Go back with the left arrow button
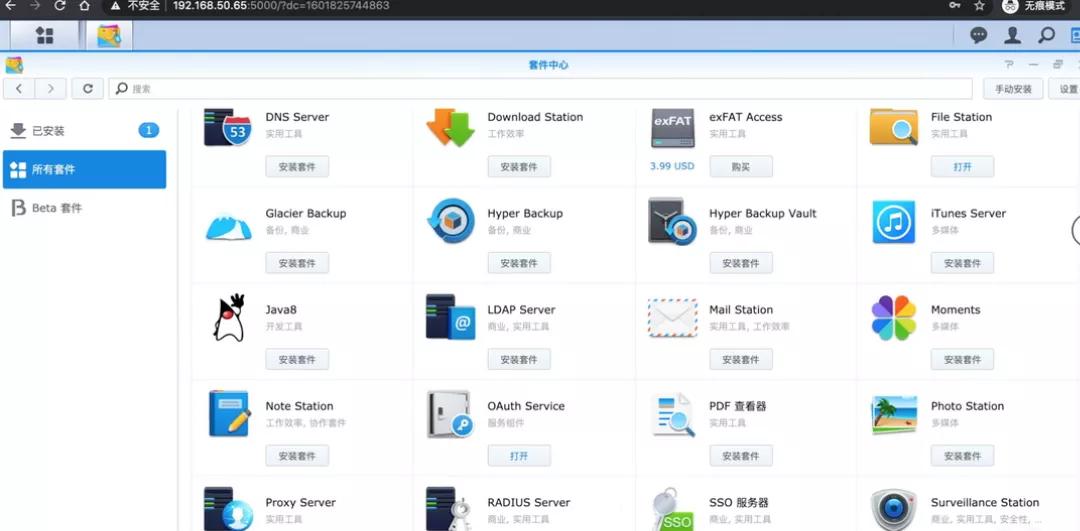1080x531 pixels. [x=19, y=89]
